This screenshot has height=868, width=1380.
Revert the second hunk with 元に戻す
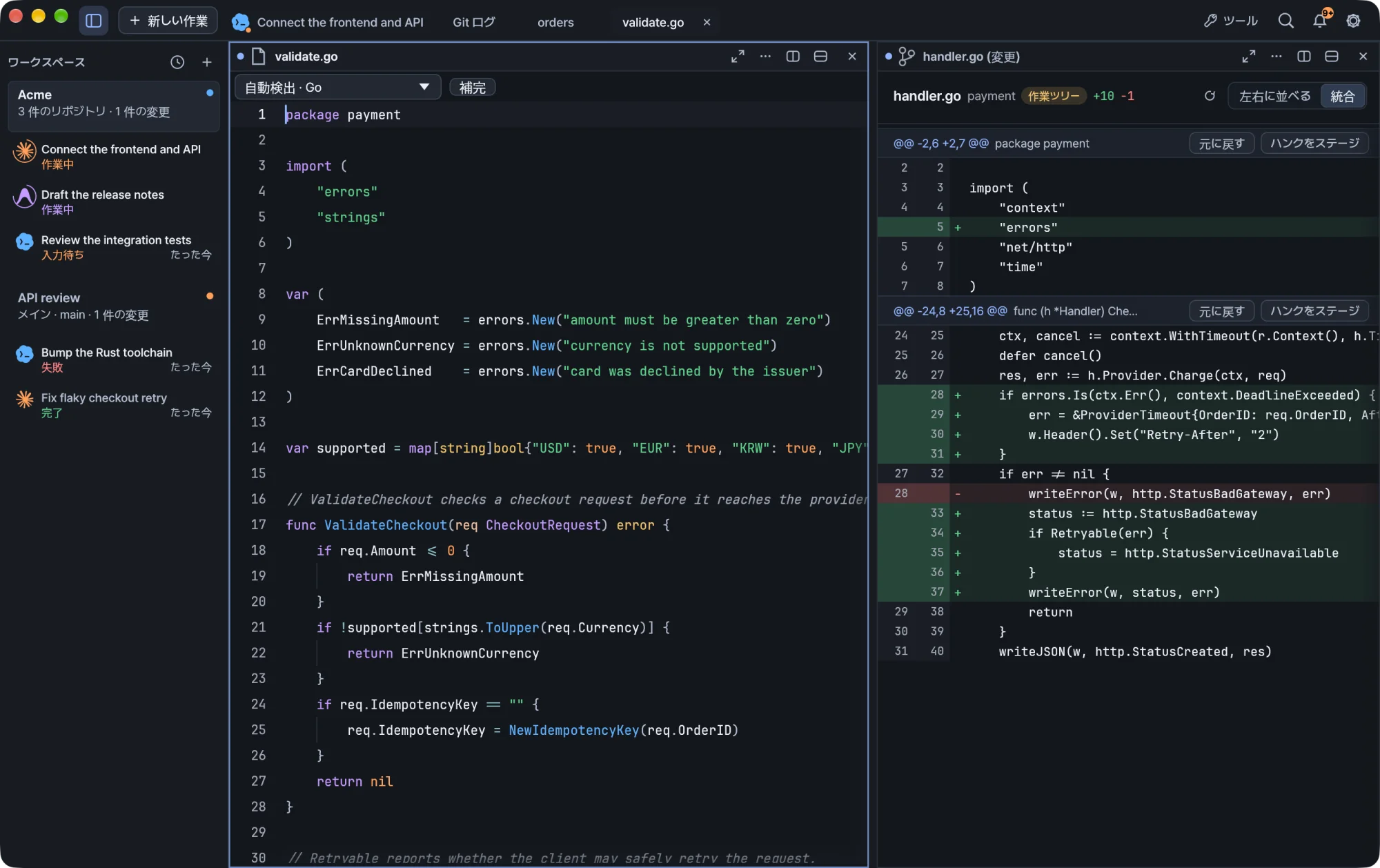click(x=1221, y=311)
